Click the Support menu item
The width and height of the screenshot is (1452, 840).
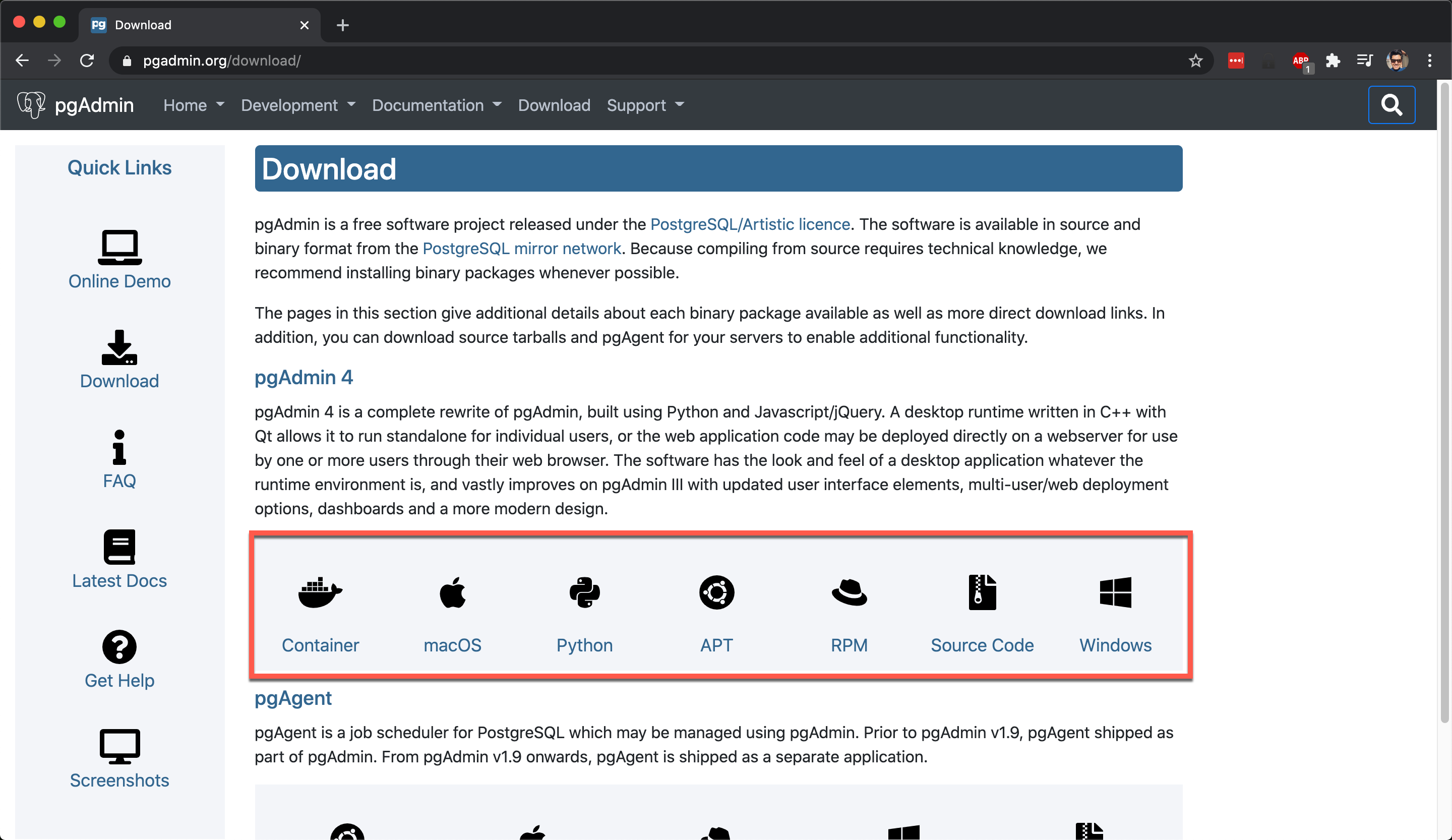645,105
